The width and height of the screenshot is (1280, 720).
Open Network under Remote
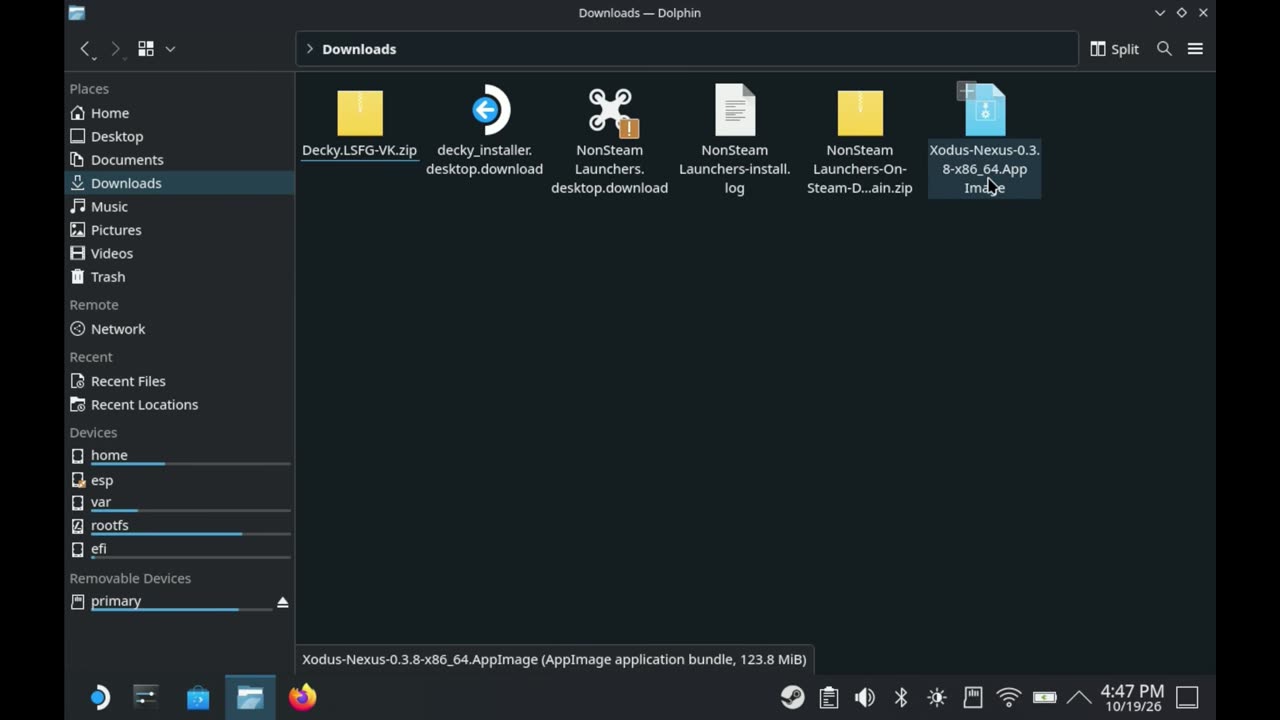click(x=180, y=329)
